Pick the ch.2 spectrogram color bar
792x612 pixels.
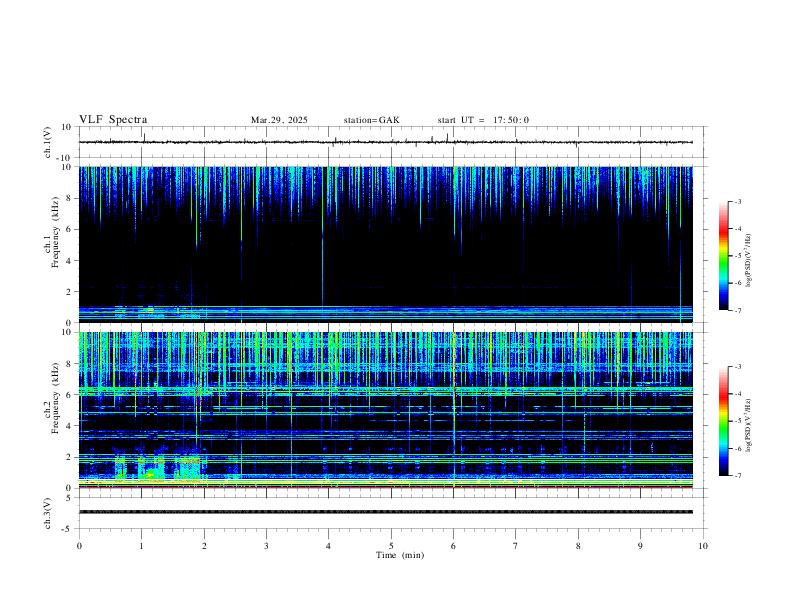click(x=723, y=421)
